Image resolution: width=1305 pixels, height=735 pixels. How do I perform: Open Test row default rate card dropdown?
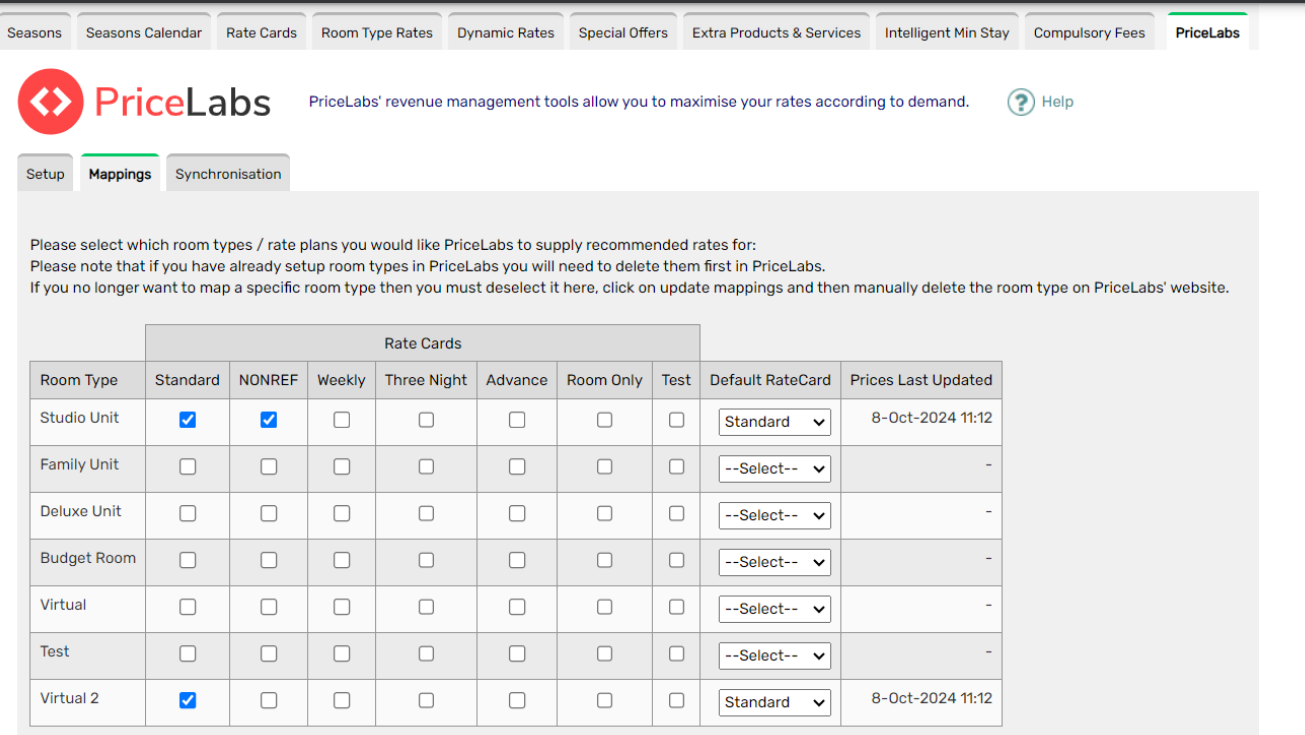(x=774, y=656)
